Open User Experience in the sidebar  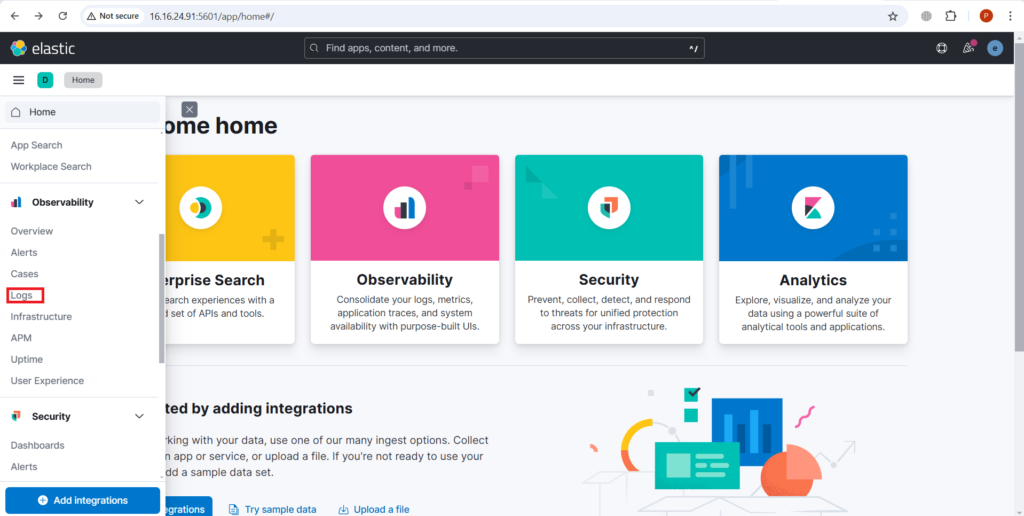pyautogui.click(x=47, y=381)
